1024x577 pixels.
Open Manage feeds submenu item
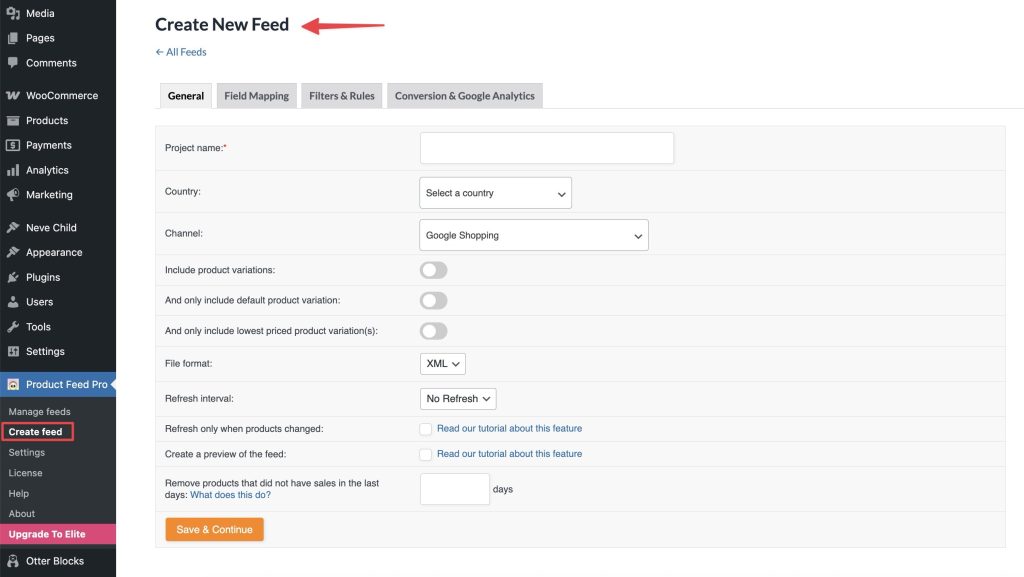39,412
